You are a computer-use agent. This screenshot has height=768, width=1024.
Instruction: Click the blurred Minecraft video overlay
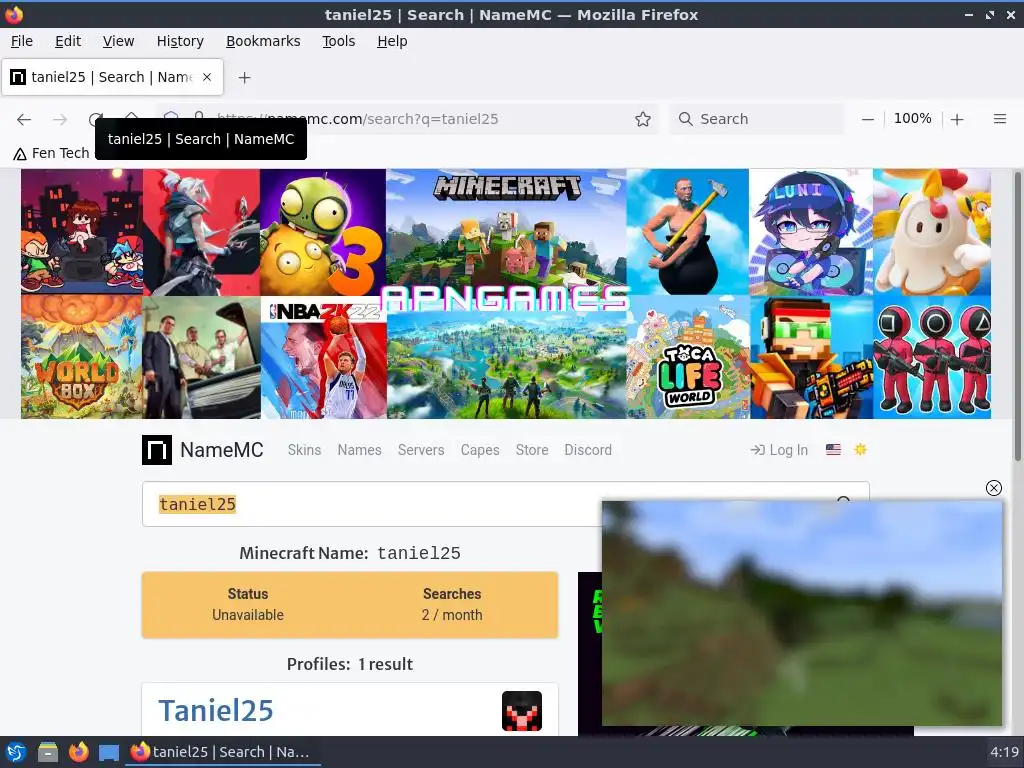(801, 613)
